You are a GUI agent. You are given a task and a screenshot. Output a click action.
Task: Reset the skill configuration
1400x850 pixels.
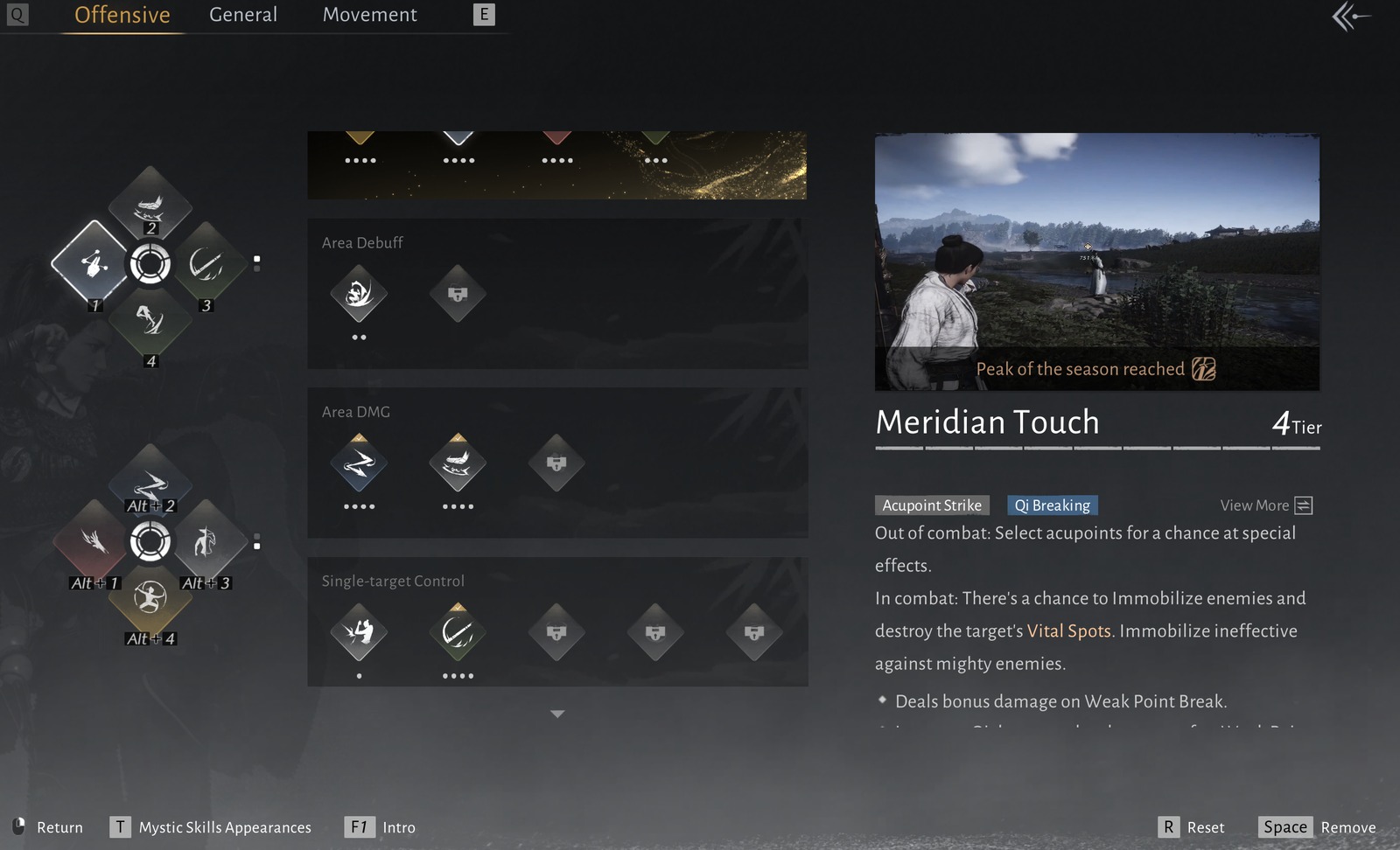tap(1191, 827)
